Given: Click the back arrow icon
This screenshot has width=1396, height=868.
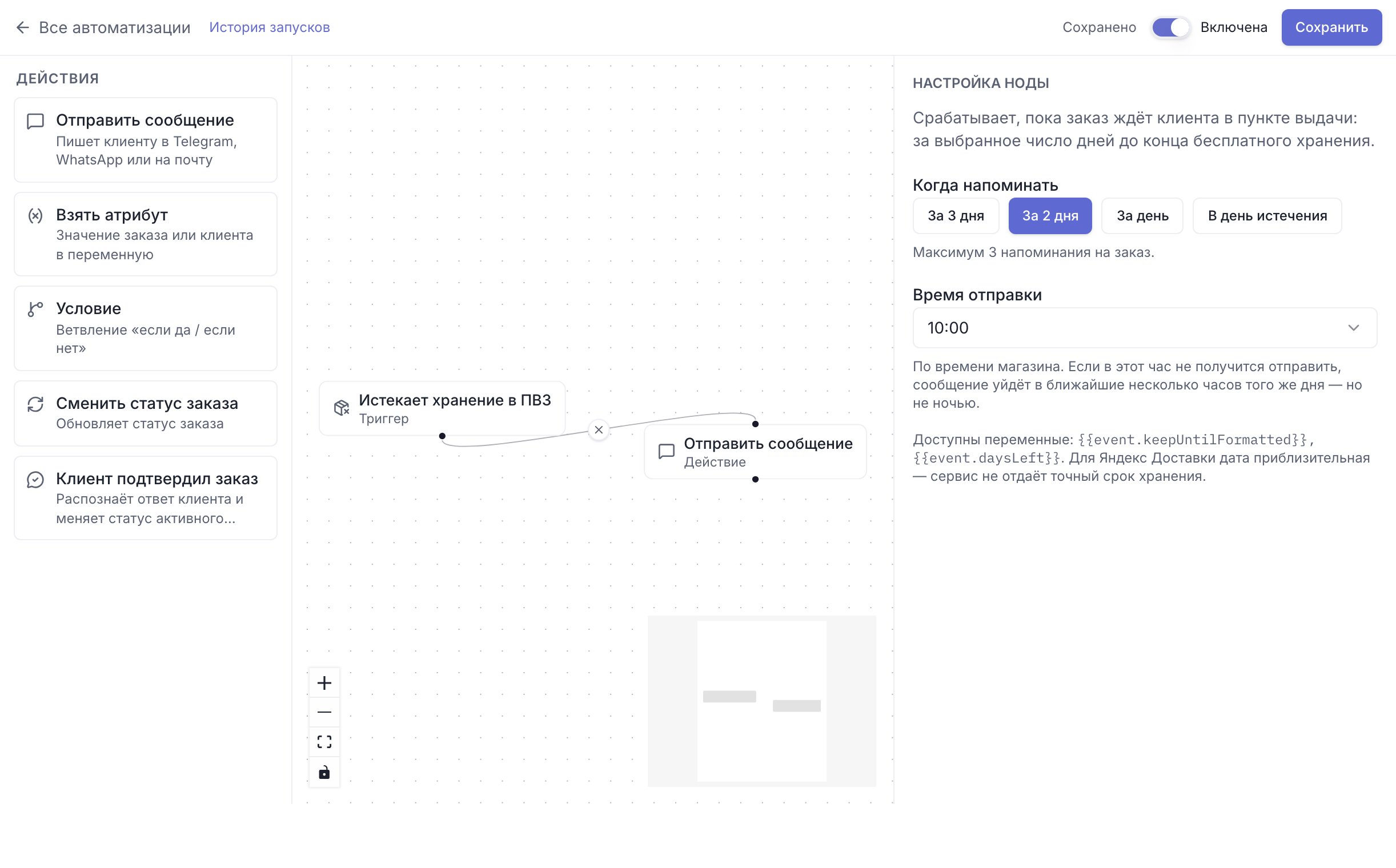Looking at the screenshot, I should [x=22, y=27].
